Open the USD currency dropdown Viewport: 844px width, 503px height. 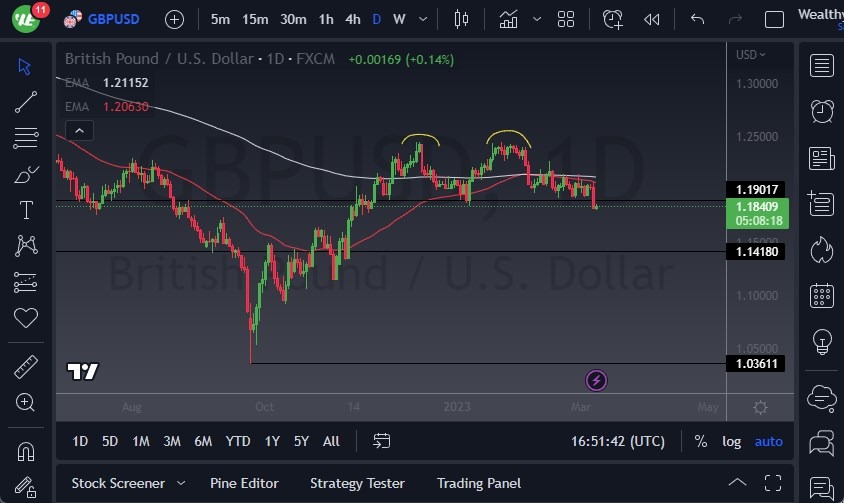pos(750,55)
